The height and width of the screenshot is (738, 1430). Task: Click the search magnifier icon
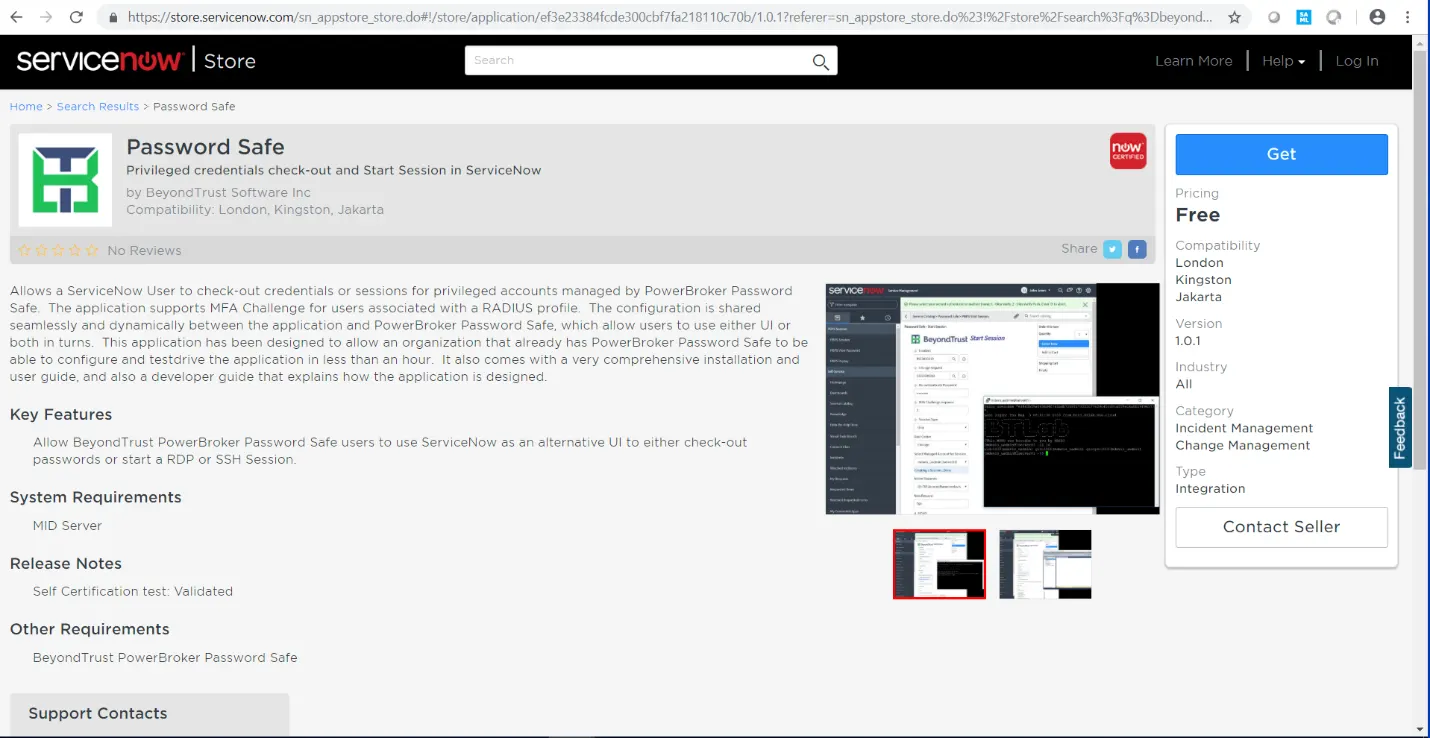click(x=820, y=62)
